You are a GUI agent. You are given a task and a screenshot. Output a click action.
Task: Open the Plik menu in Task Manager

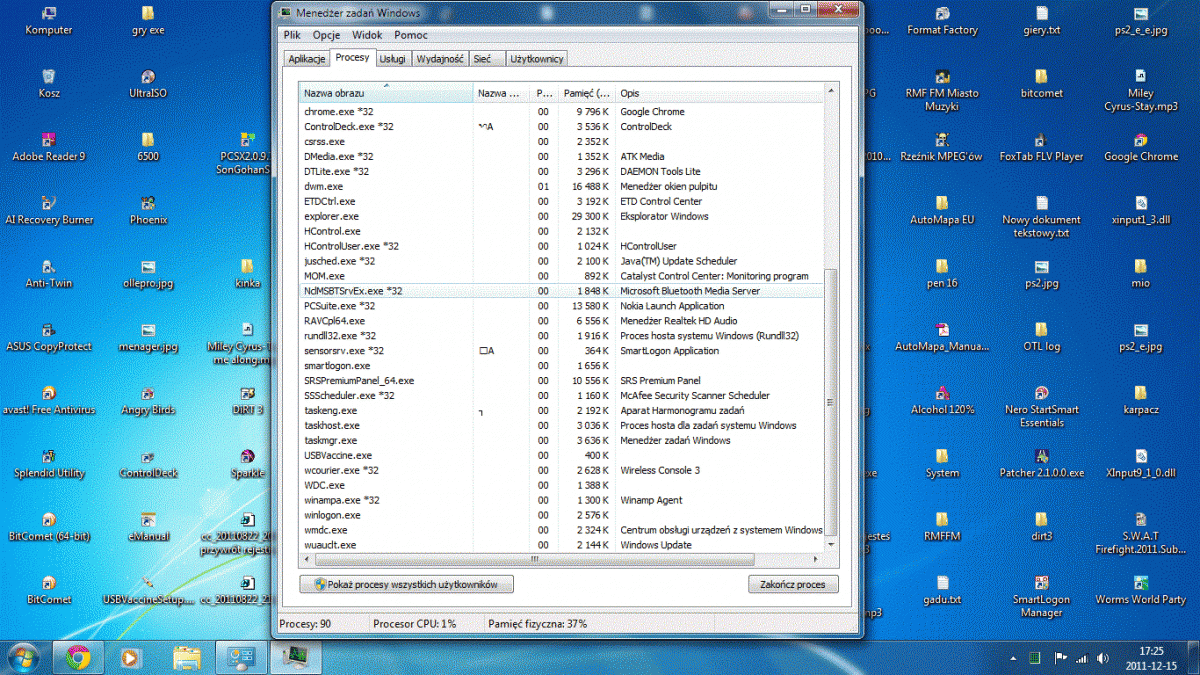coord(292,35)
